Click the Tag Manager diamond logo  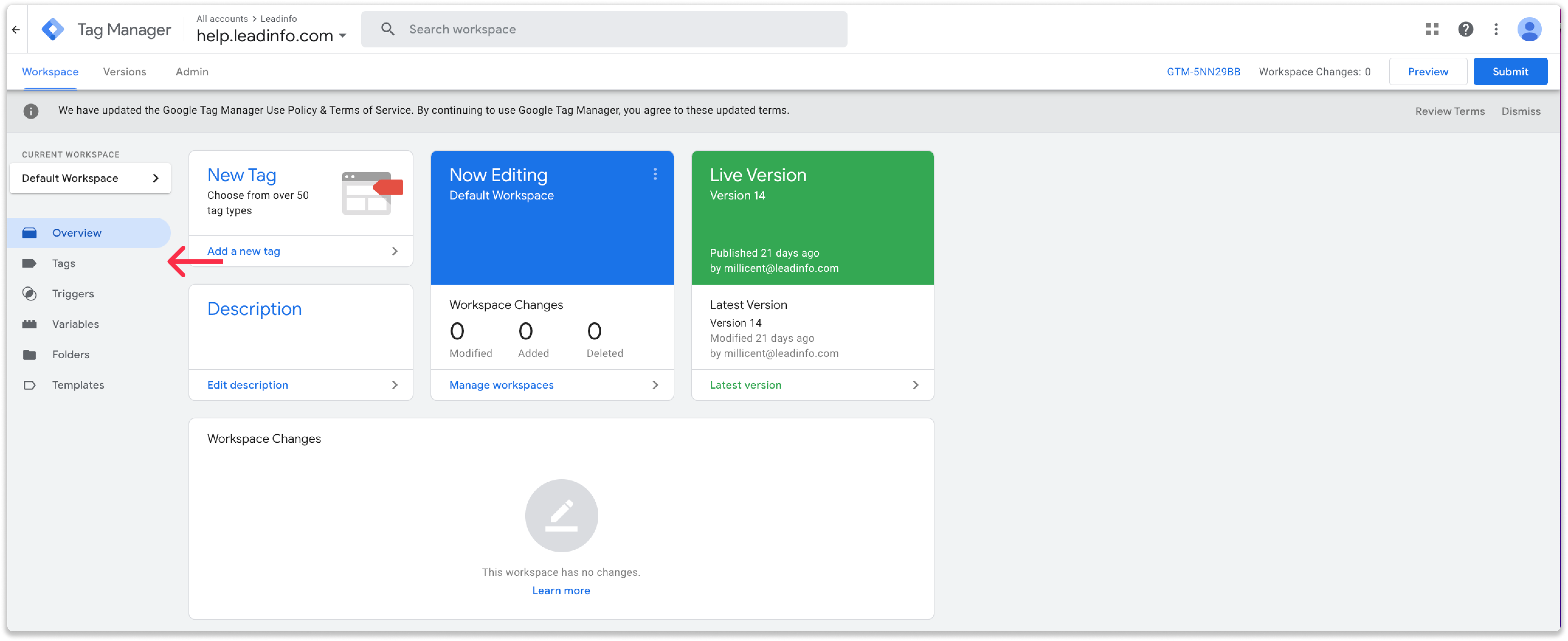pyautogui.click(x=53, y=29)
